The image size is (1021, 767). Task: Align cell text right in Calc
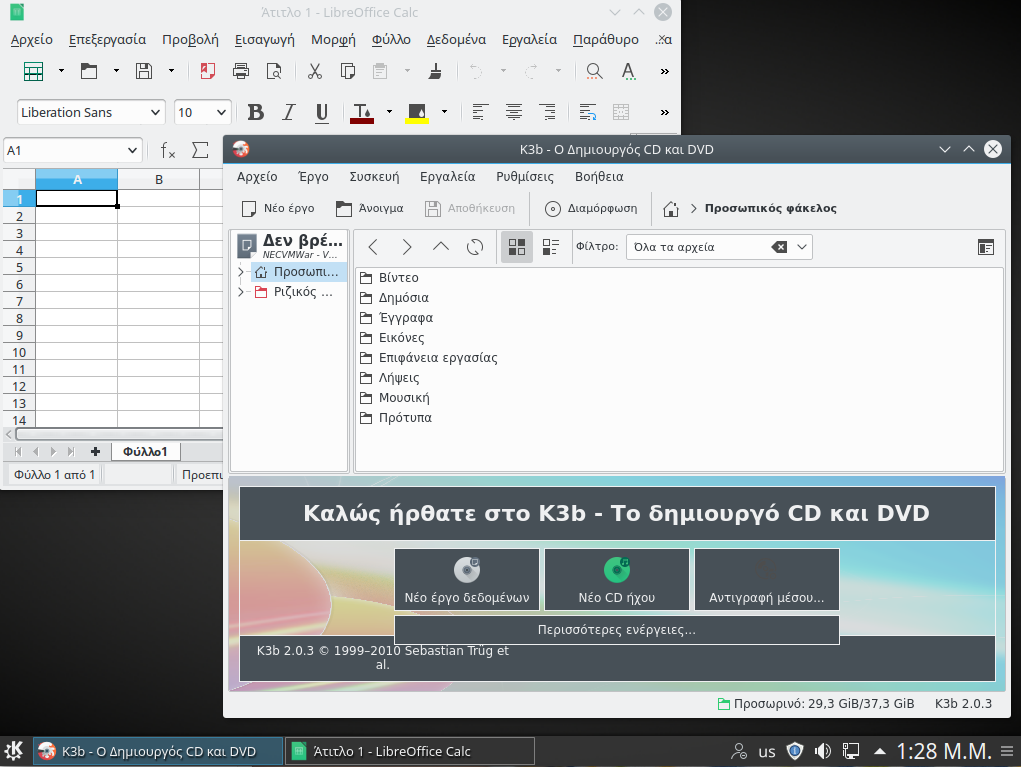click(x=548, y=113)
